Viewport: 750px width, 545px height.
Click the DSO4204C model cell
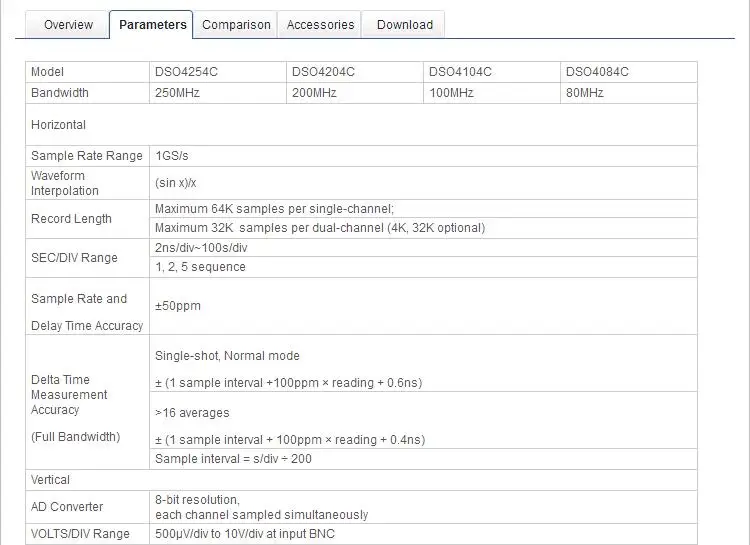click(x=354, y=72)
